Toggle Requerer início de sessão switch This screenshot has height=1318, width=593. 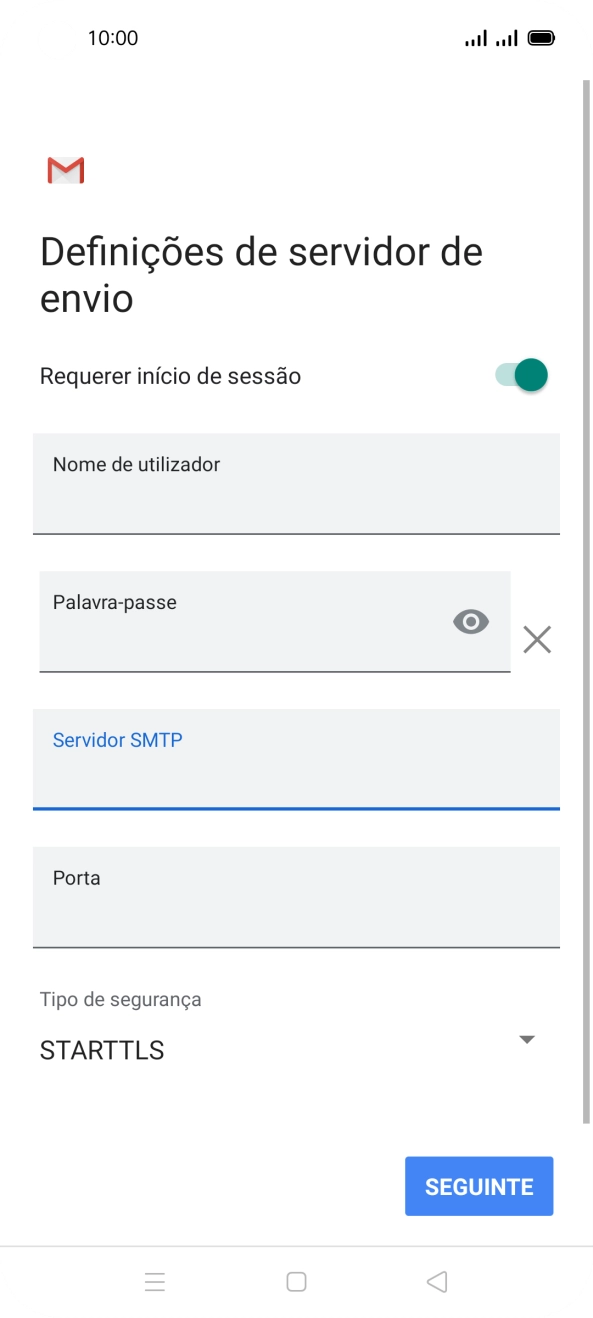pyautogui.click(x=521, y=376)
